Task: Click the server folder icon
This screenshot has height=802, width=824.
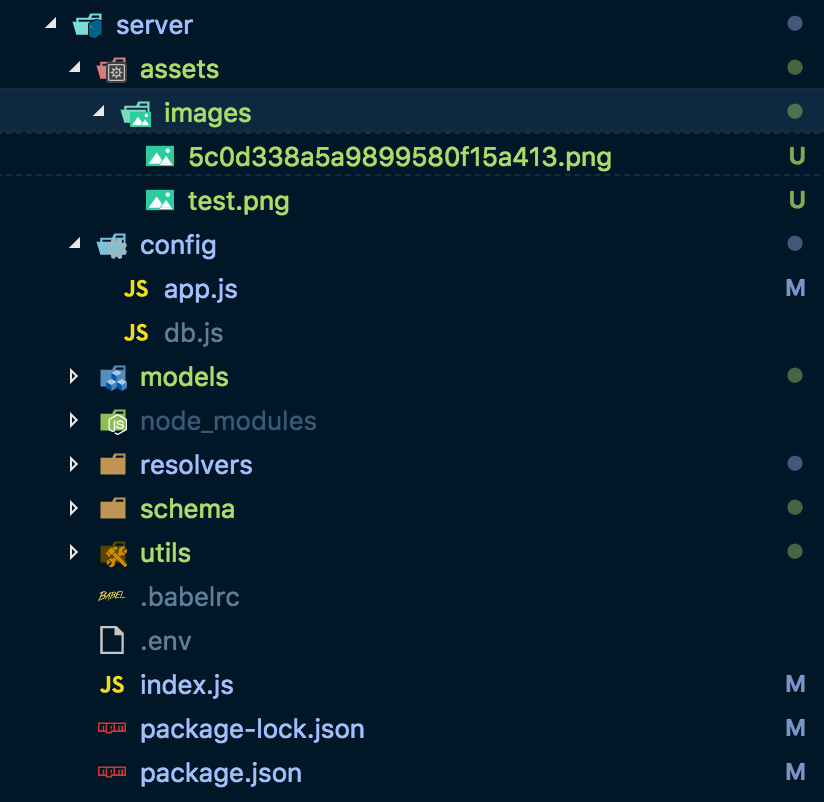Action: [88, 25]
